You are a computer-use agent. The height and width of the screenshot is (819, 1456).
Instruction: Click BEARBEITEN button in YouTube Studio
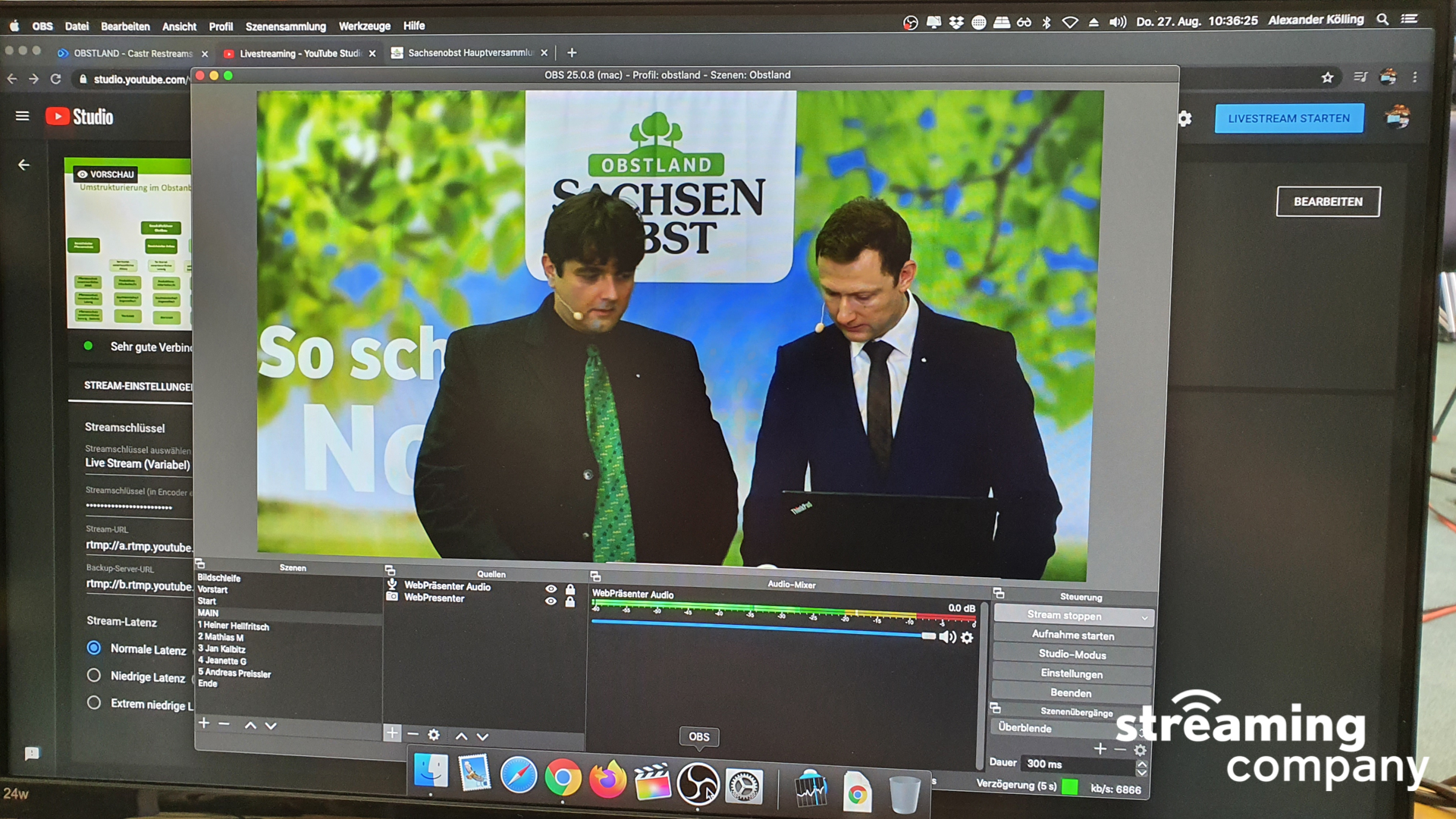pos(1328,202)
